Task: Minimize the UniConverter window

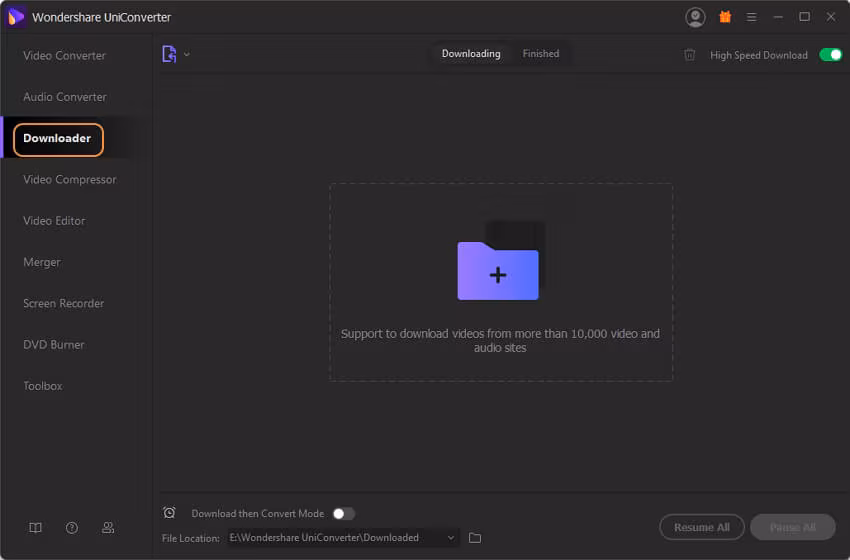Action: coord(778,17)
